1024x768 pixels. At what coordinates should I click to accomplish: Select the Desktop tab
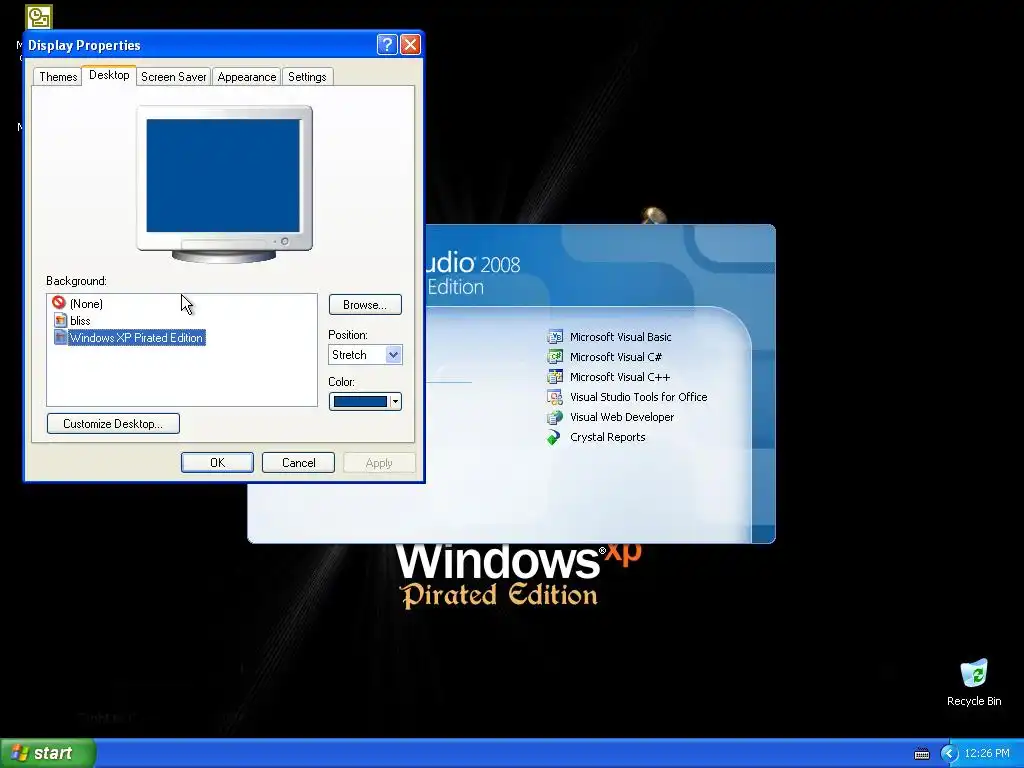109,75
